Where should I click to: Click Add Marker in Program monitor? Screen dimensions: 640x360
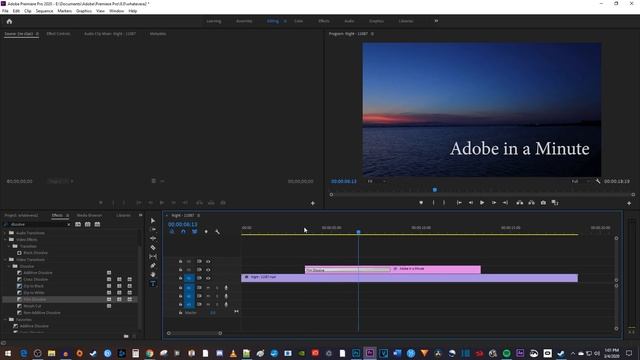421,203
